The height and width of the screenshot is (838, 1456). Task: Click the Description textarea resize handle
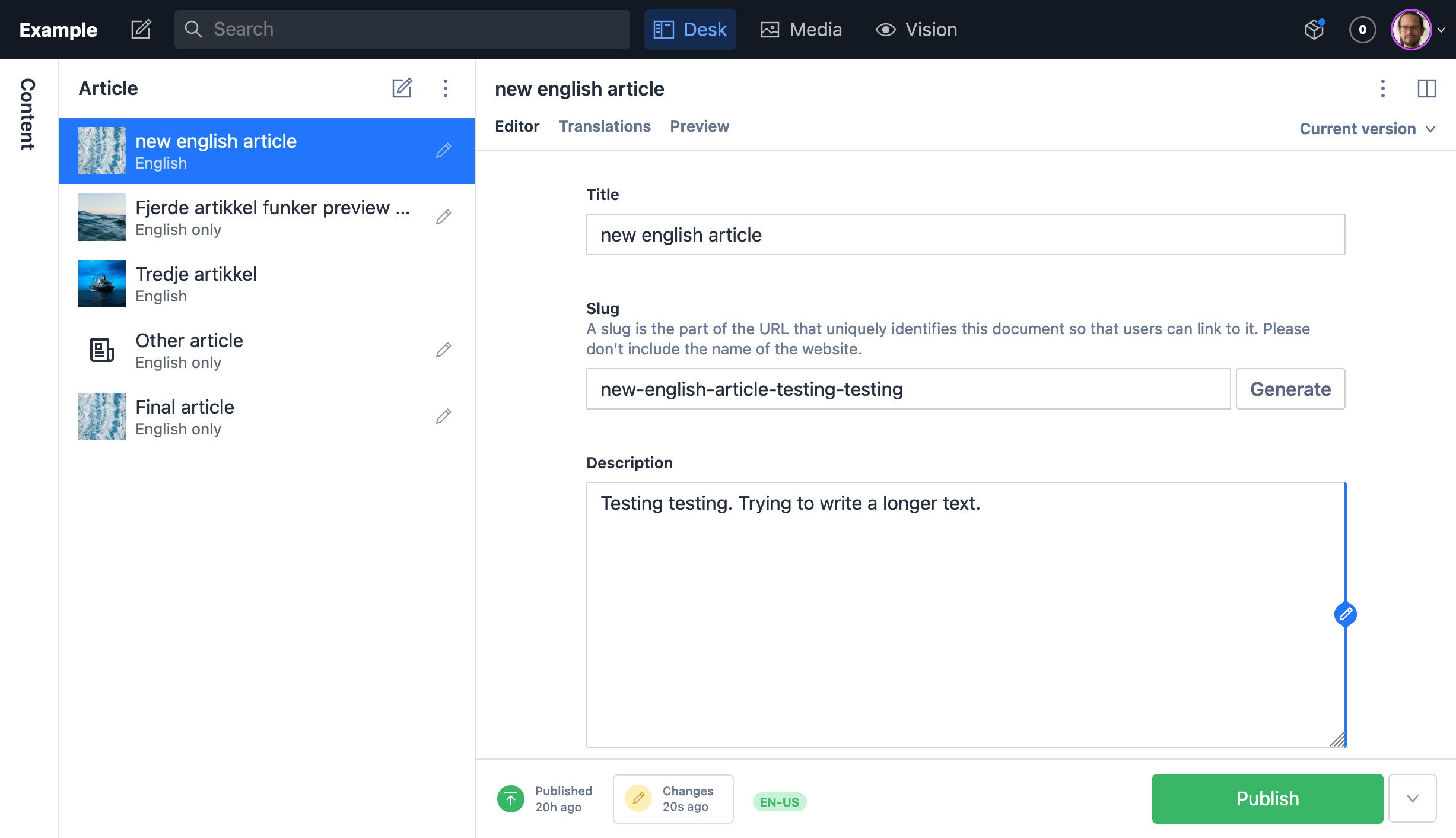click(1337, 739)
